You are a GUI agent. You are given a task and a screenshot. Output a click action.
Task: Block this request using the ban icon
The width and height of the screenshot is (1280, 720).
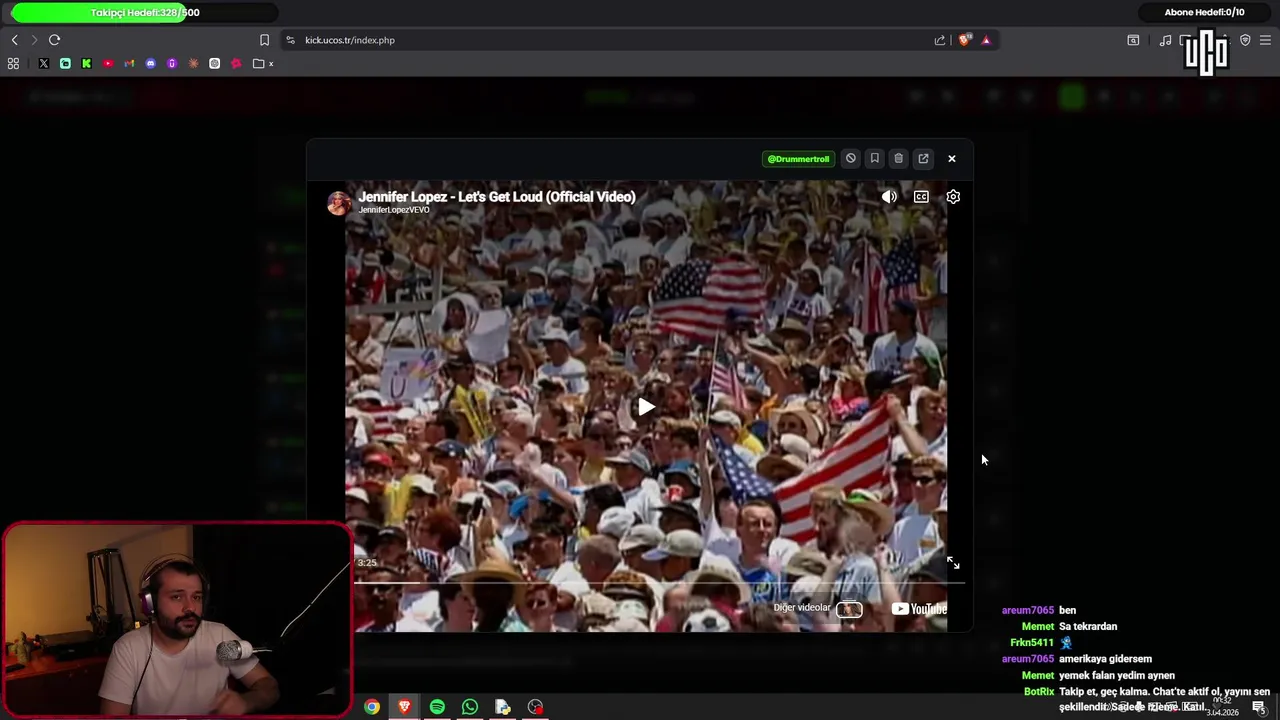(x=850, y=158)
